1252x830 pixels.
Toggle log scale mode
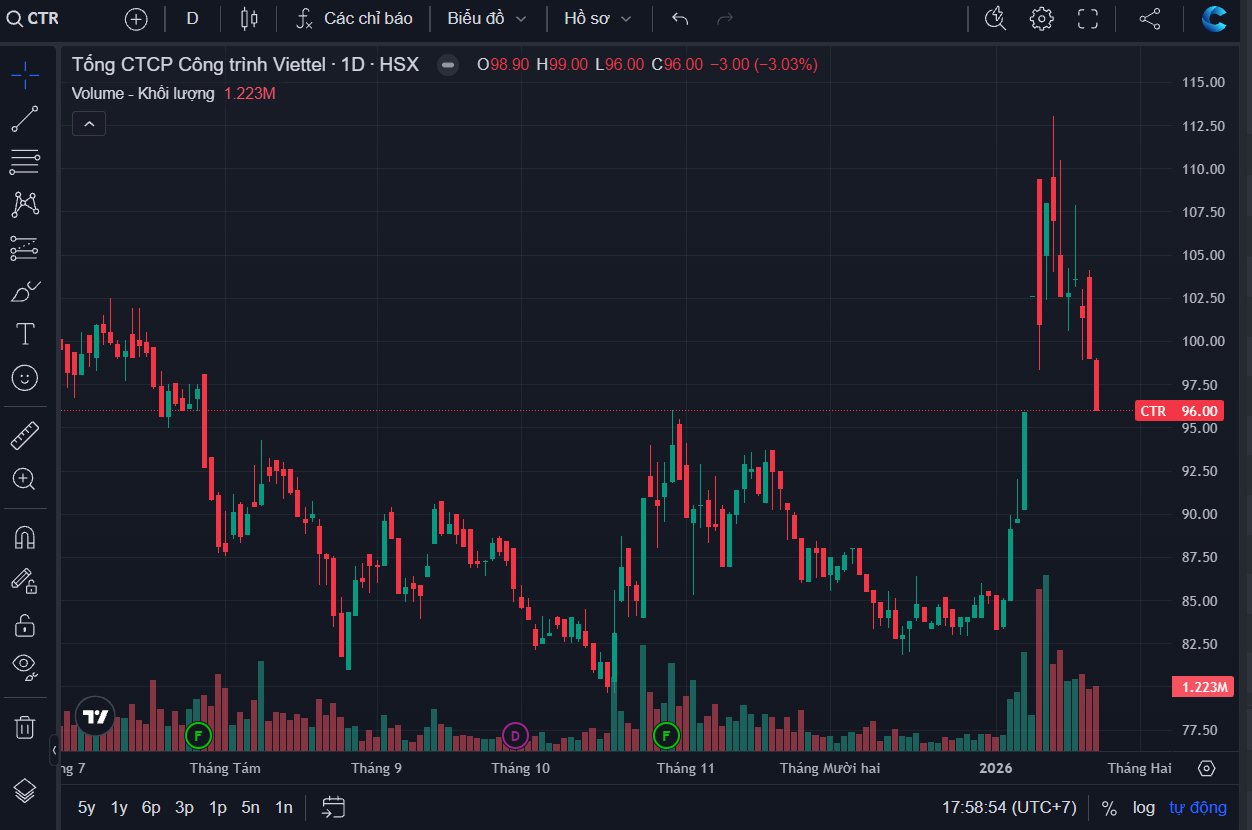[x=1143, y=807]
